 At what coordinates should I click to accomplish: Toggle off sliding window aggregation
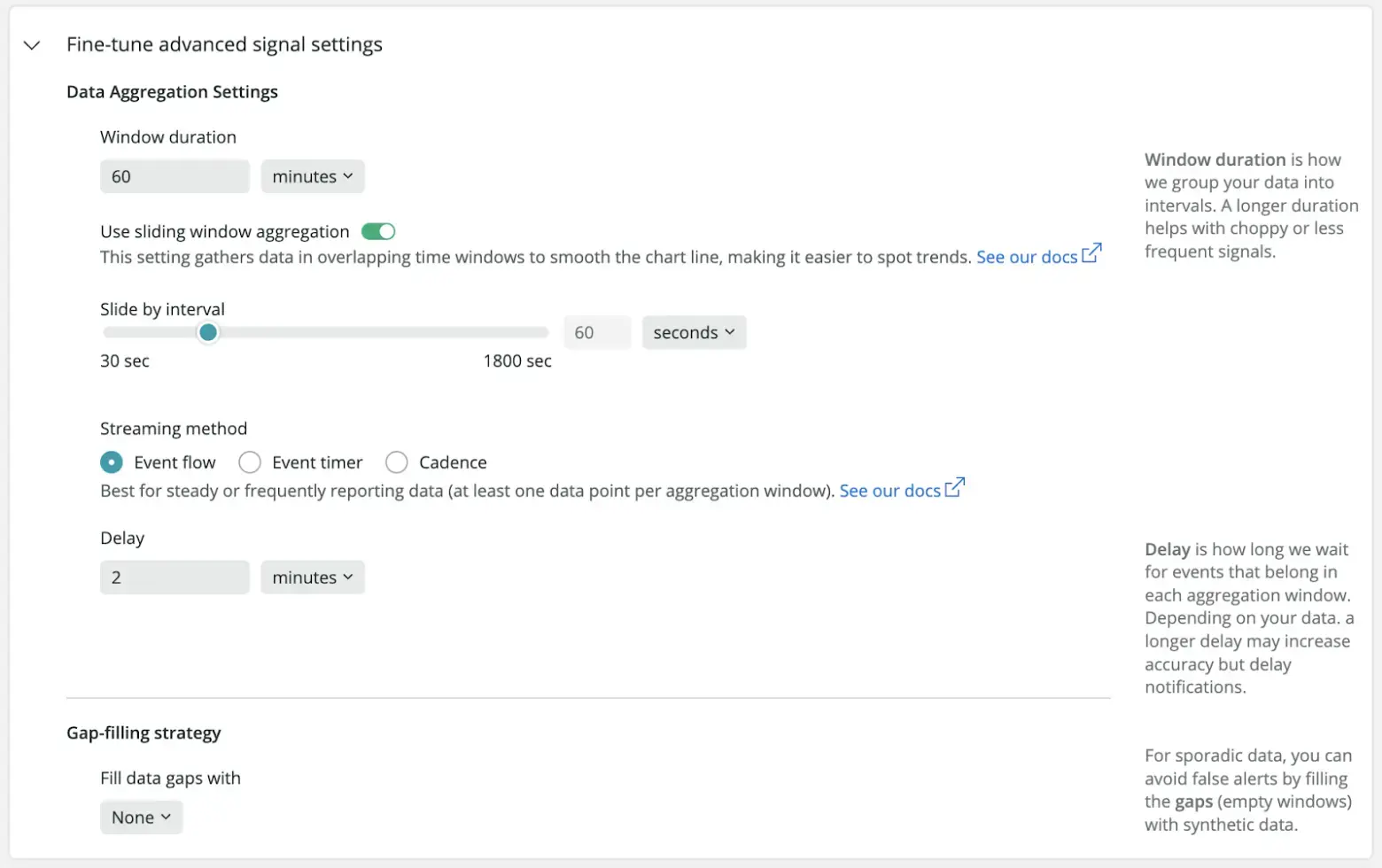click(378, 232)
